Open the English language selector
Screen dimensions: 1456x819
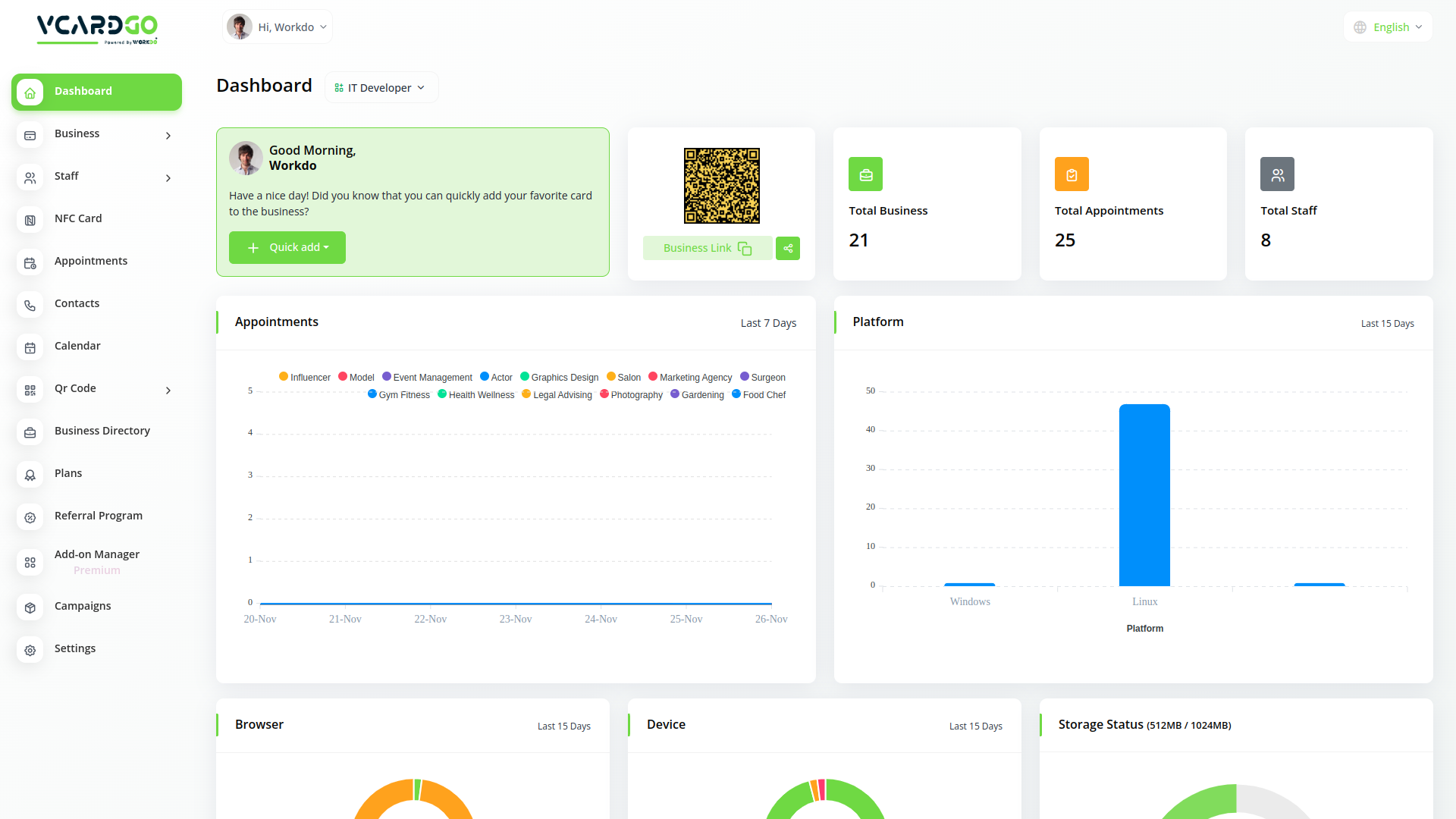(x=1389, y=27)
